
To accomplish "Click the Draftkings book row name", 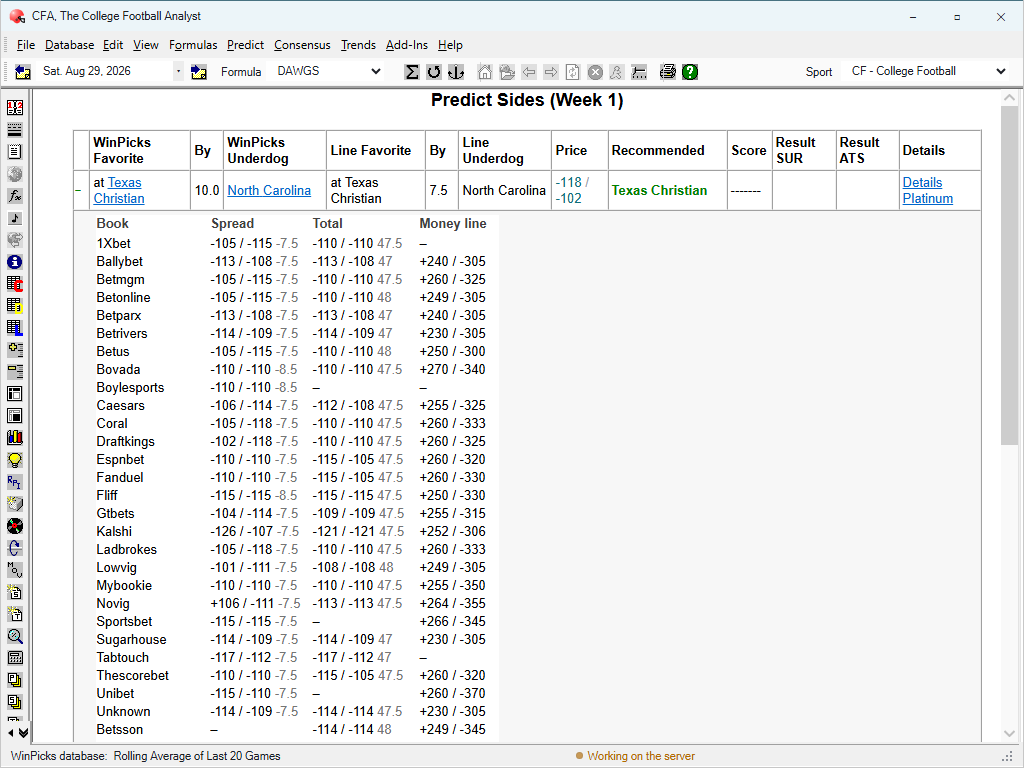I will (x=125, y=441).
